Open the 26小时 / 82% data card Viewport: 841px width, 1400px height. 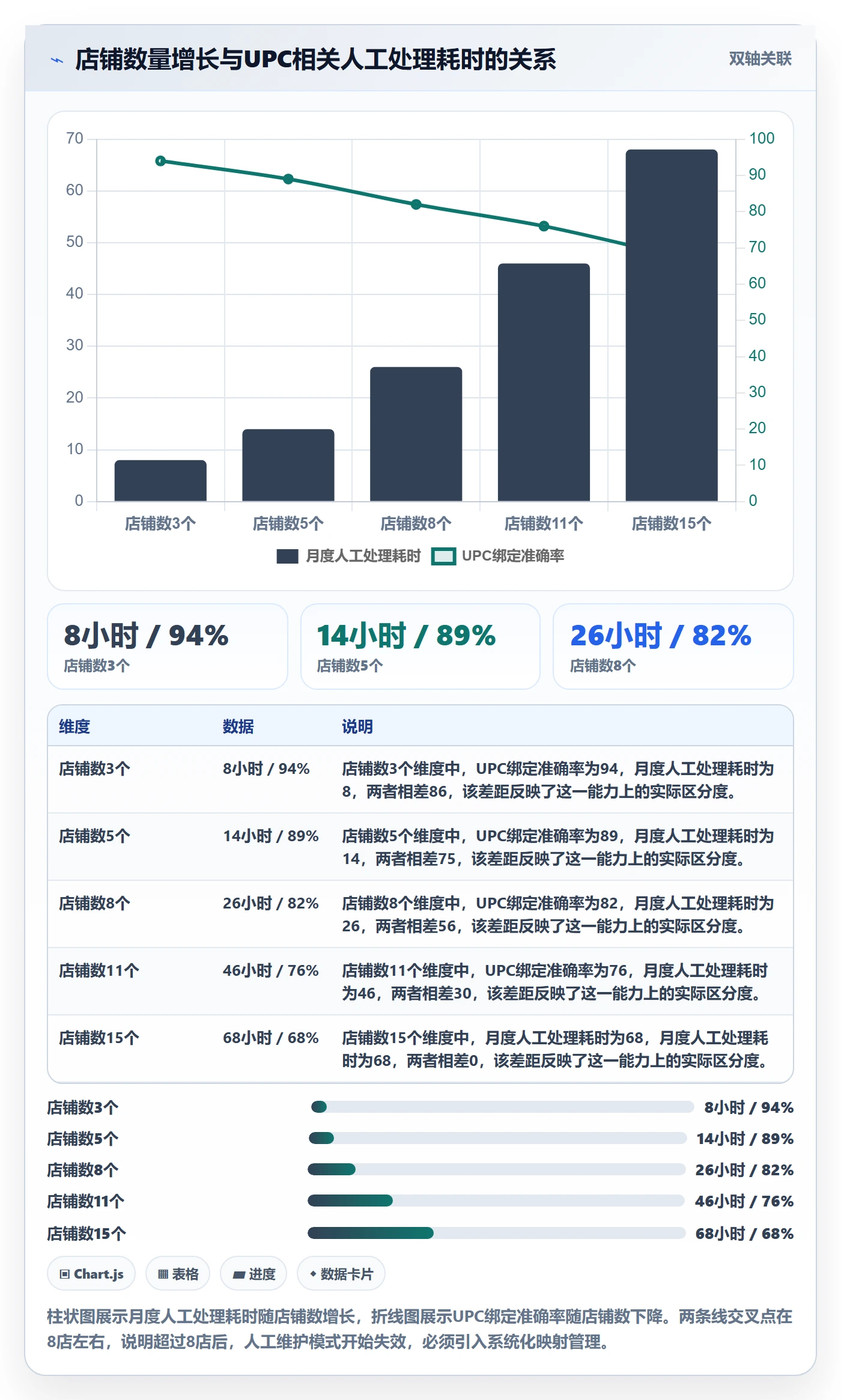[x=673, y=647]
